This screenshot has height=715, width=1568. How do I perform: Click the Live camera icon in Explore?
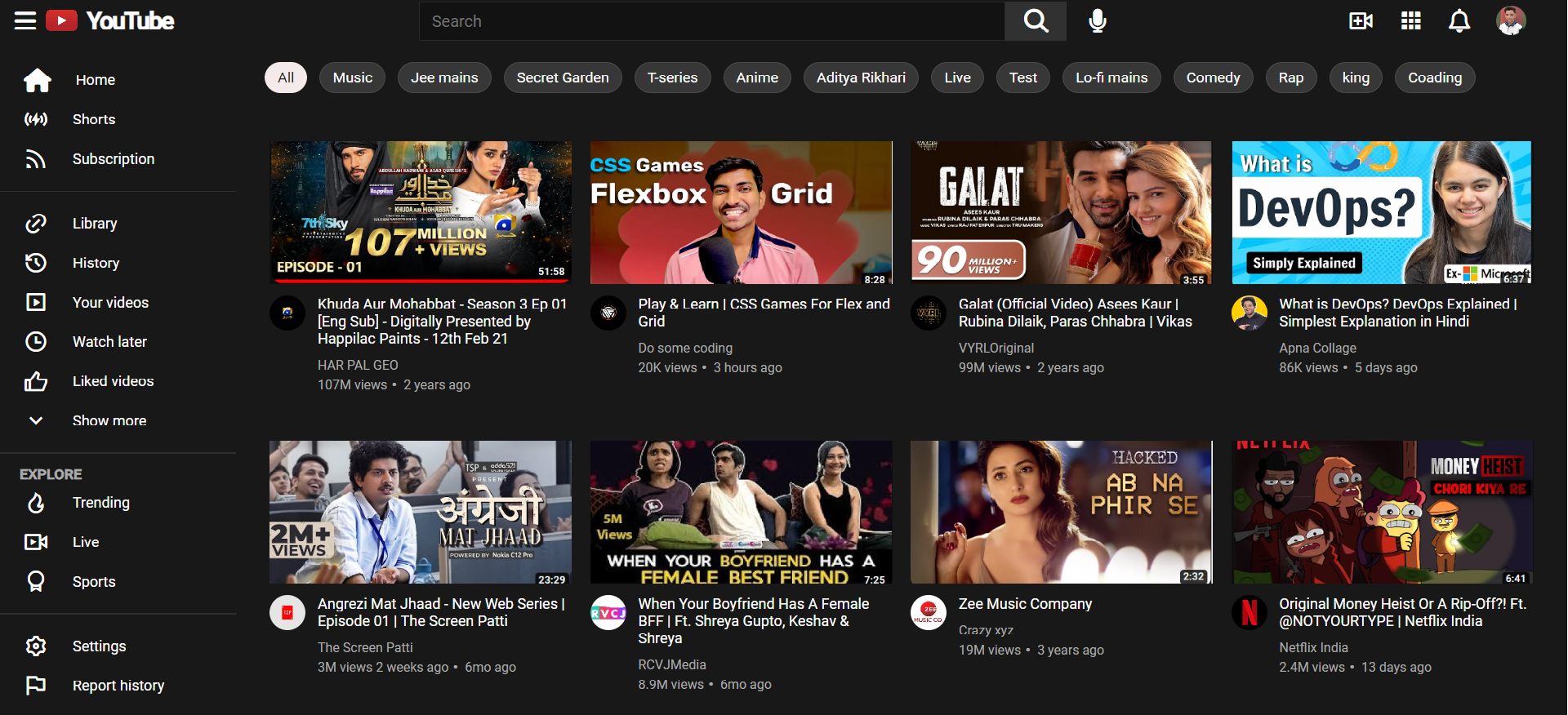[36, 542]
